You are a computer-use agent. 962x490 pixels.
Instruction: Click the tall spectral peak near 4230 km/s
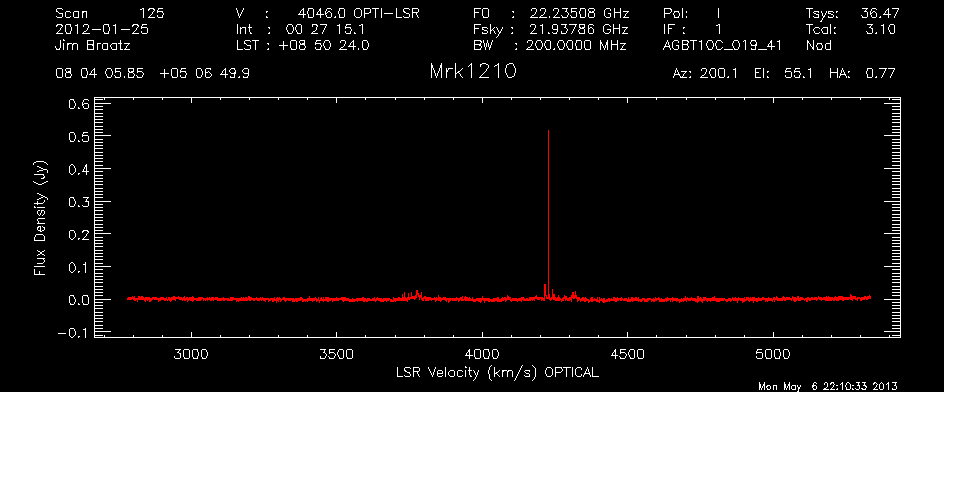548,200
